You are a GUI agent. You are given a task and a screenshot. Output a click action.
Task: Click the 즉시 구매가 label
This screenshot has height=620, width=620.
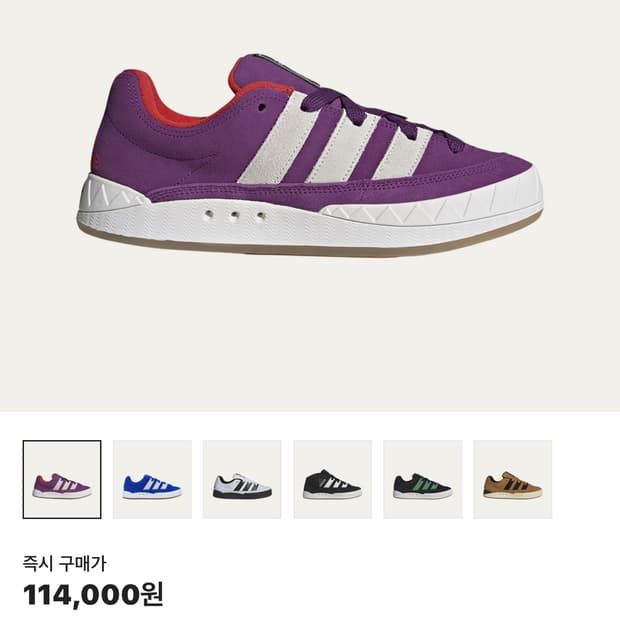pyautogui.click(x=64, y=563)
